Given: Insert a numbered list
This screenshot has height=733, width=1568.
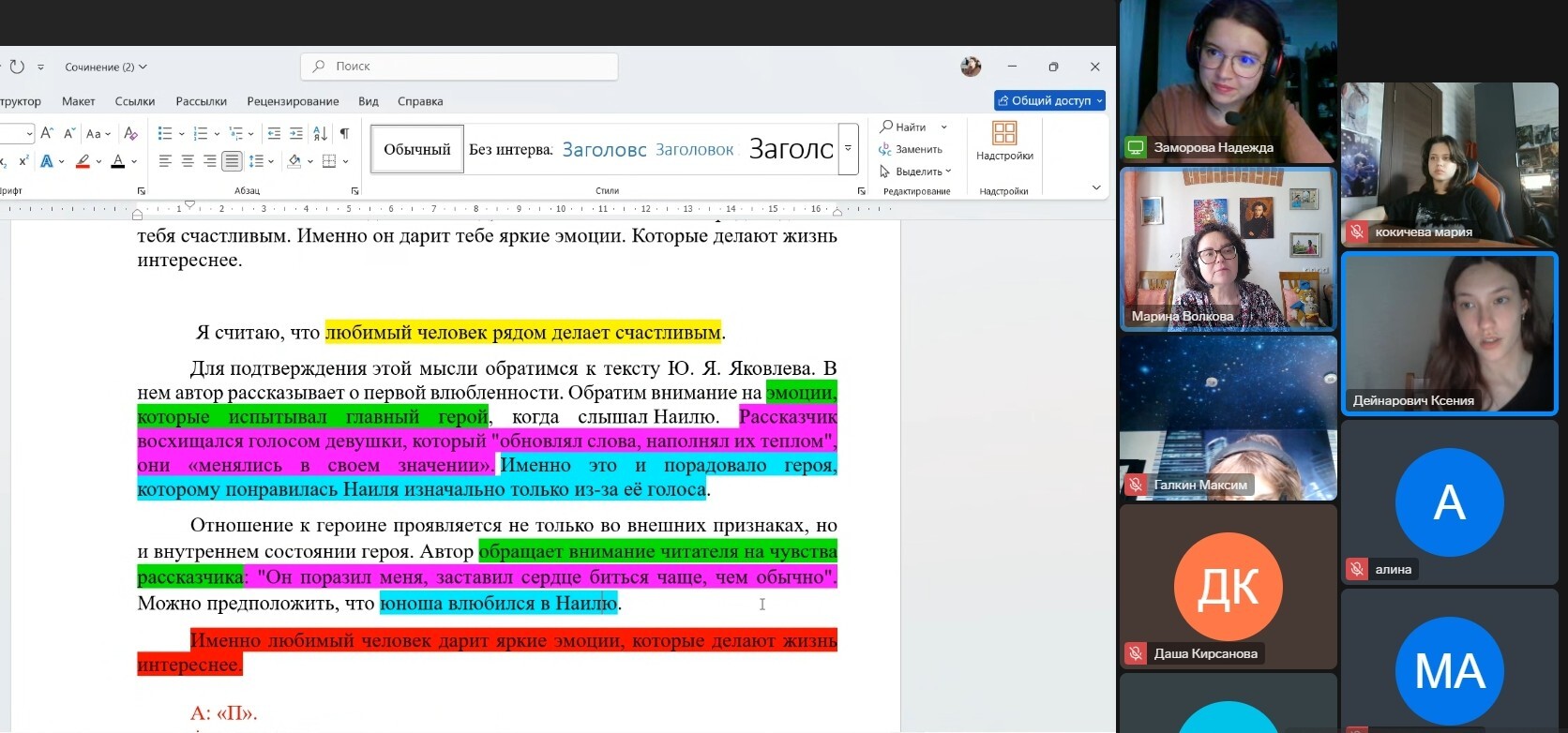Looking at the screenshot, I should pos(200,133).
